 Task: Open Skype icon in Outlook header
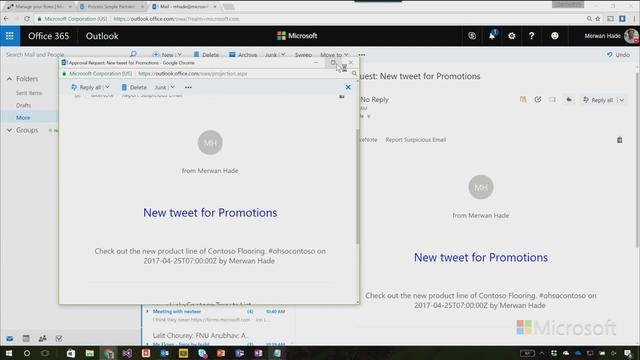(x=472, y=36)
